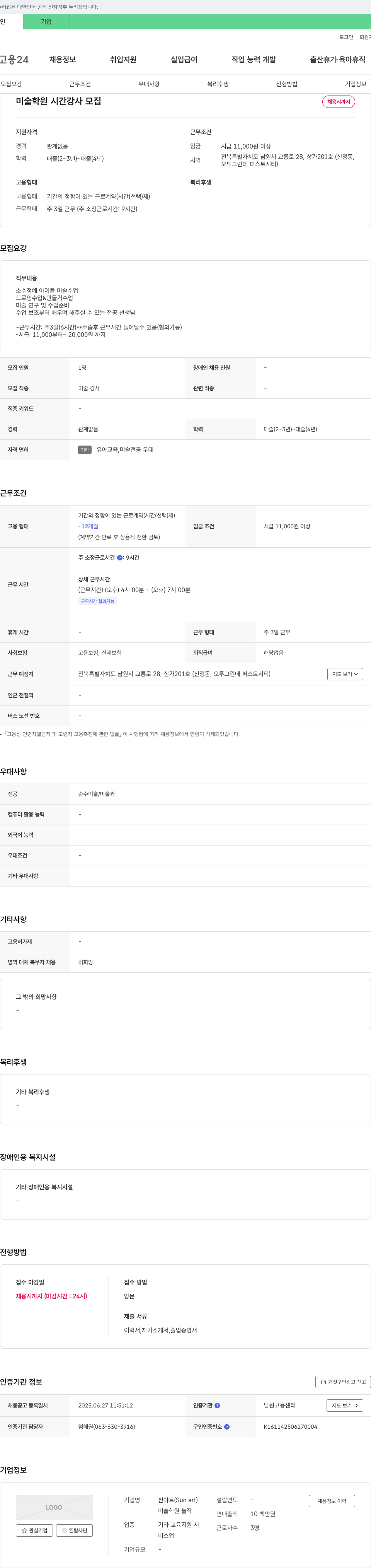371x1568 pixels.
Task: Go to the 고용24 home logo
Action: click(14, 60)
